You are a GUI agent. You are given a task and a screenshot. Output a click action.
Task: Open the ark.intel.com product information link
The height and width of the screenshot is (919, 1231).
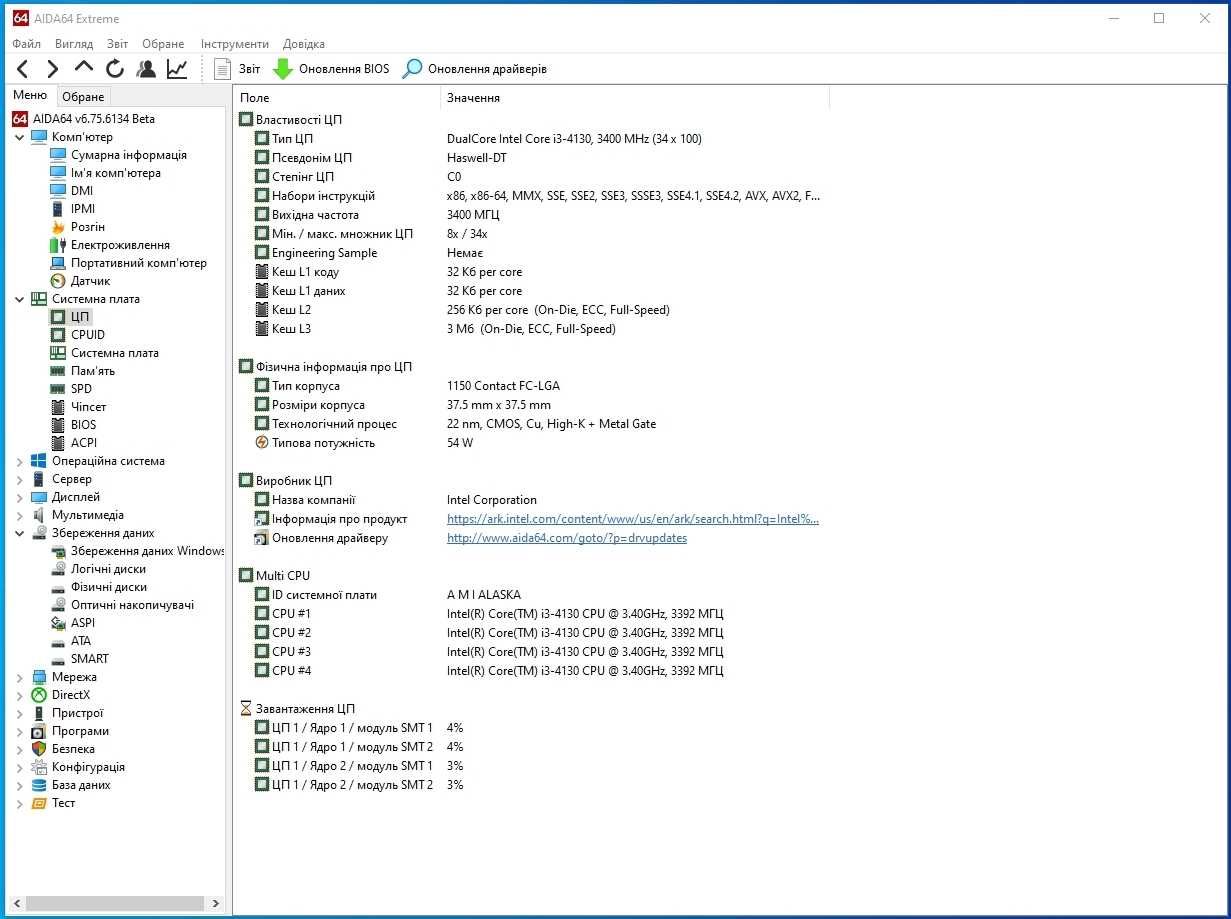(x=633, y=519)
